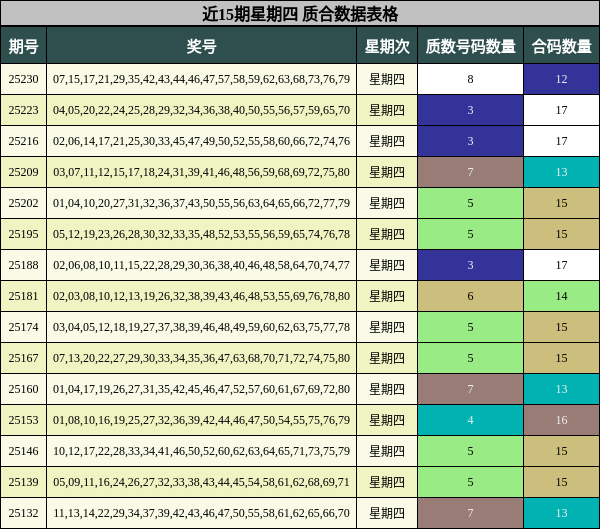Select the winning numbers for issue 25195
This screenshot has height=529, width=600.
click(201, 234)
